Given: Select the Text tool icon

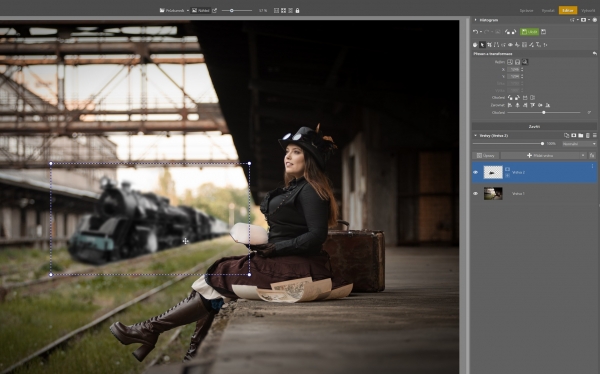Looking at the screenshot, I should (x=538, y=45).
